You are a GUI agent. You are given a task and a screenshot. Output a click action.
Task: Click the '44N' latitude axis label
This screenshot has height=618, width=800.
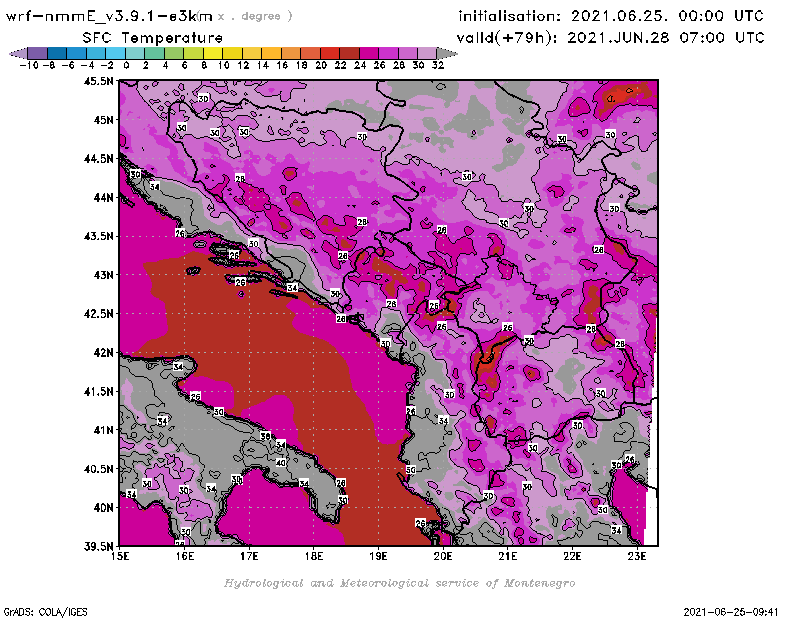[103, 197]
